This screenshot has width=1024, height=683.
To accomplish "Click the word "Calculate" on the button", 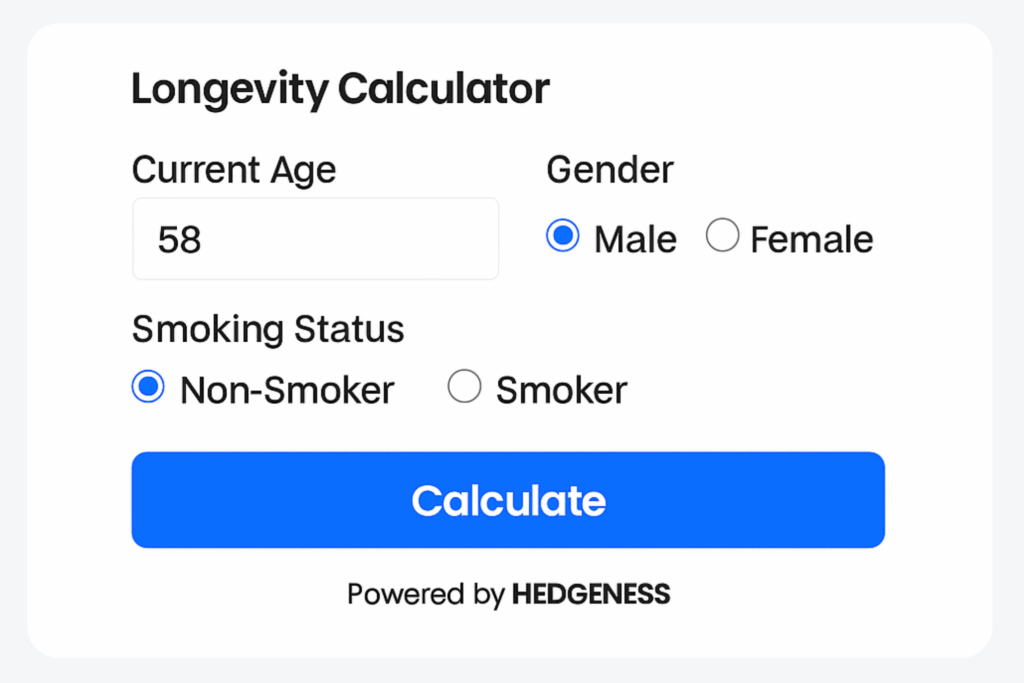I will coord(508,500).
